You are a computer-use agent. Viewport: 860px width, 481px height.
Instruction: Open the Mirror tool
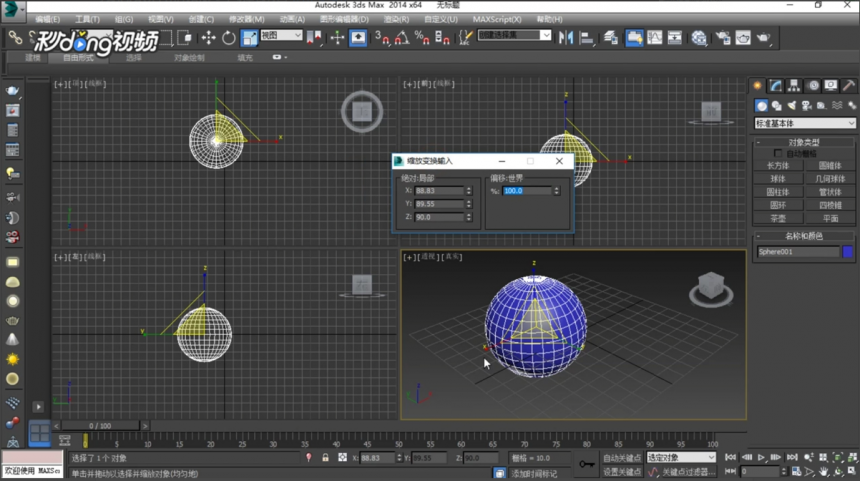coord(565,38)
